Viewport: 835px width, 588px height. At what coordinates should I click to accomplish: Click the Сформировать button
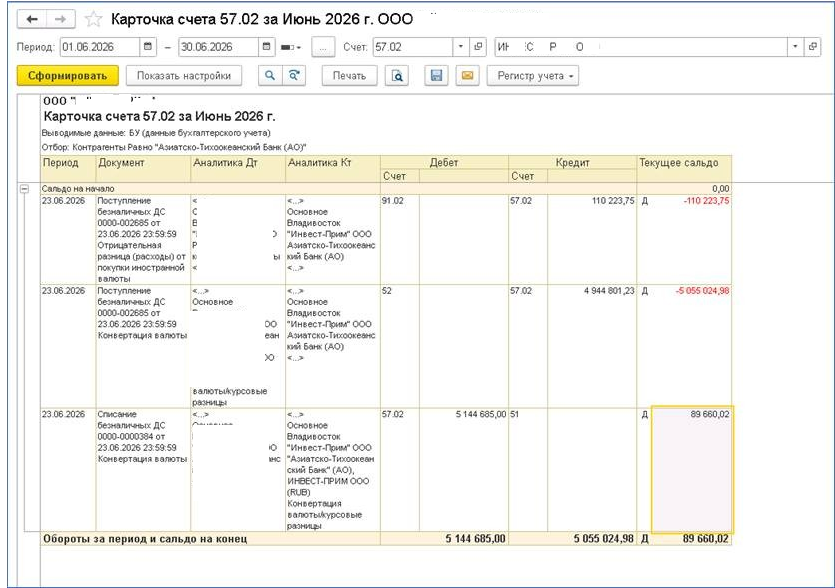tap(68, 76)
